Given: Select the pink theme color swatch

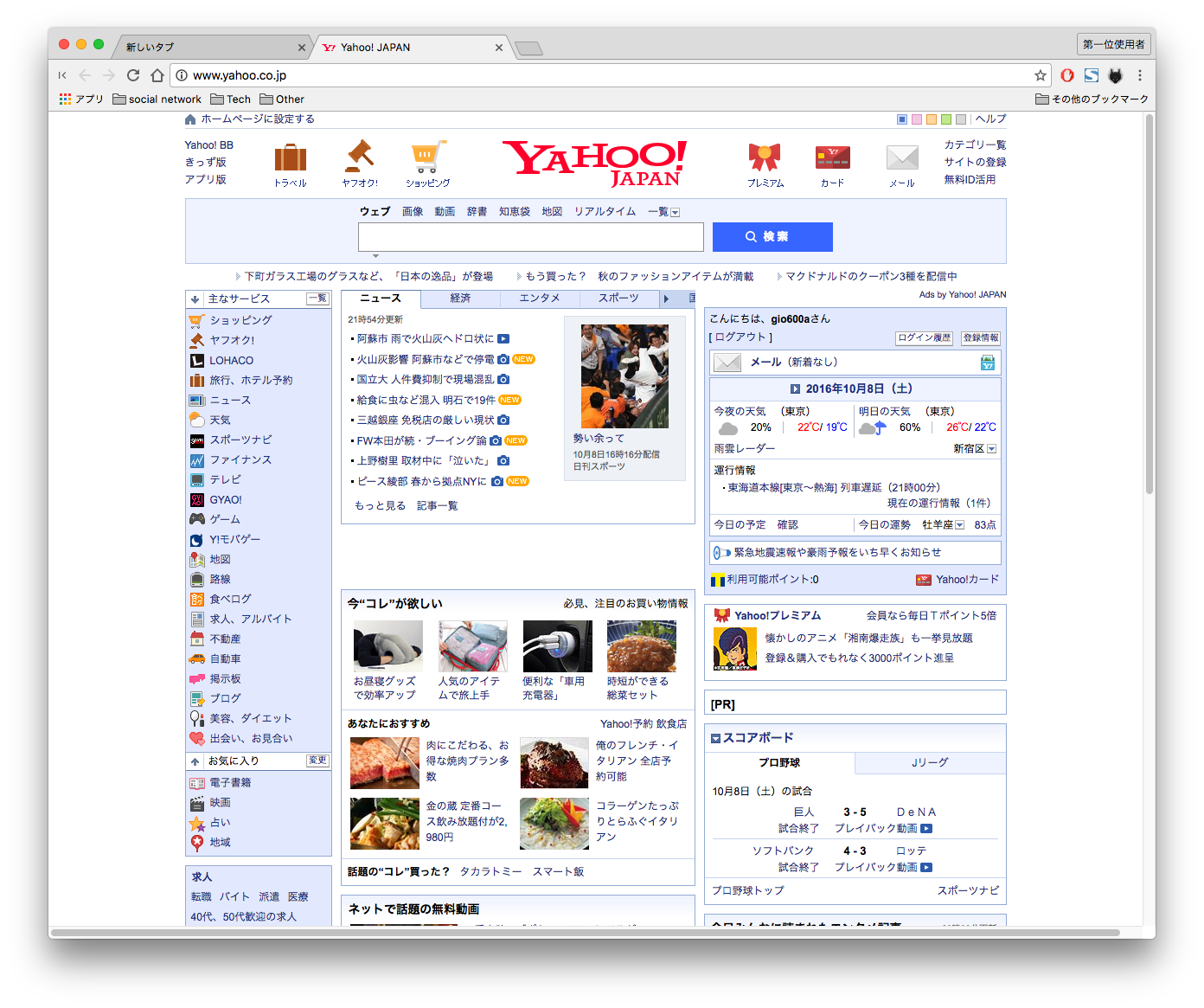Looking at the screenshot, I should pyautogui.click(x=917, y=119).
